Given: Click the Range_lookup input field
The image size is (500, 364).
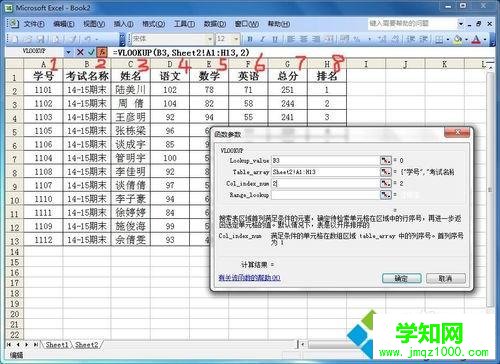Looking at the screenshot, I should point(325,195).
